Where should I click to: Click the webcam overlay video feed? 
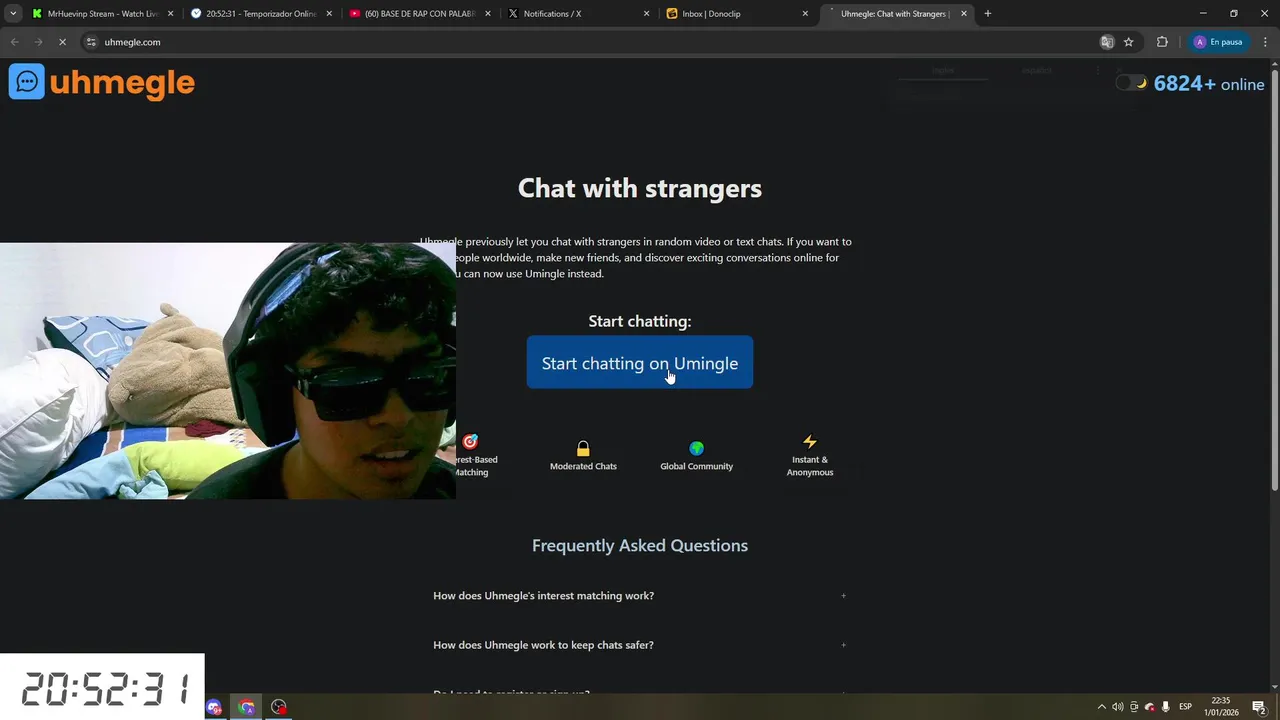coord(228,371)
